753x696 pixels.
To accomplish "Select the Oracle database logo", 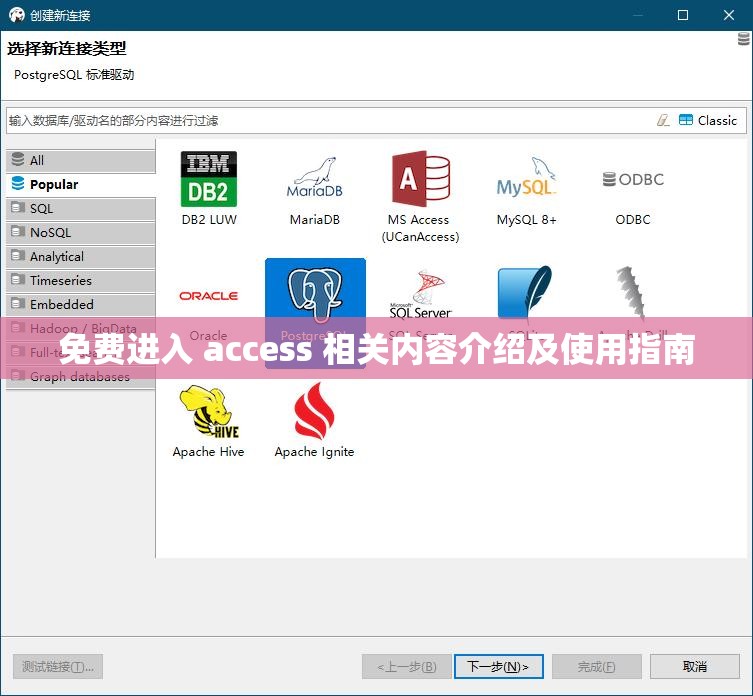I will click(x=208, y=296).
